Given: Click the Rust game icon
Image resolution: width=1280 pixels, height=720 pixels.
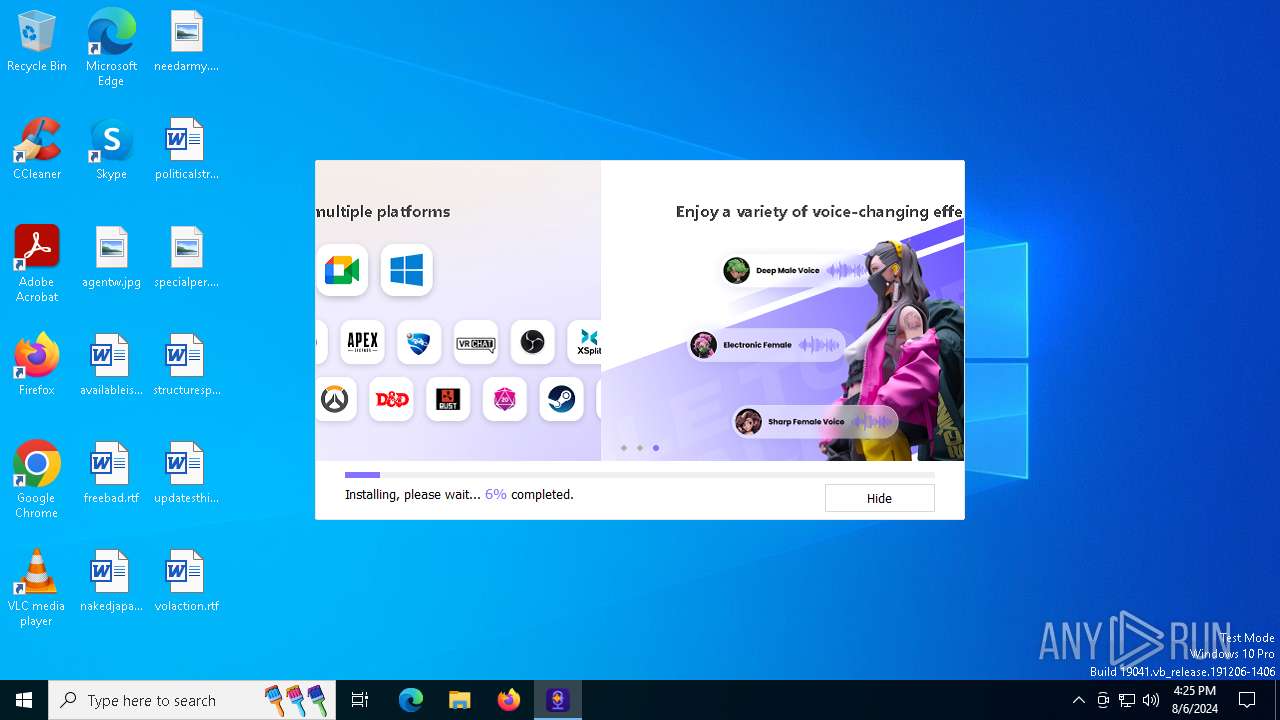Looking at the screenshot, I should [448, 400].
